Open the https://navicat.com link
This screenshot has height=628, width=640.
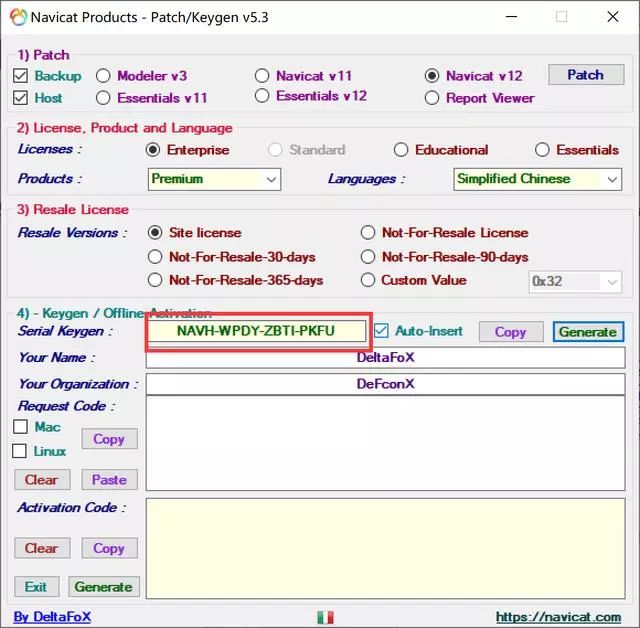[558, 617]
